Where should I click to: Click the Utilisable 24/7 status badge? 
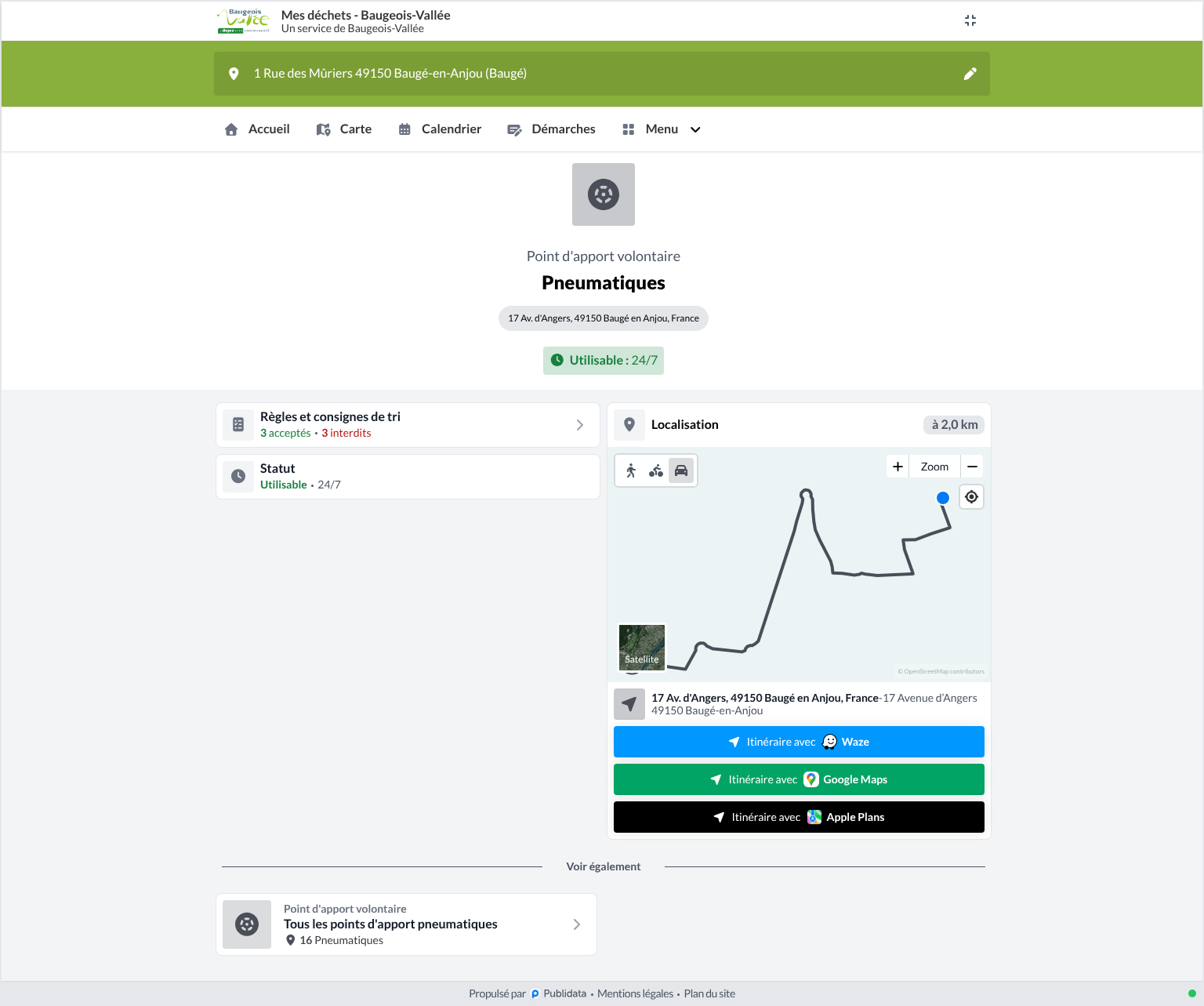(604, 361)
